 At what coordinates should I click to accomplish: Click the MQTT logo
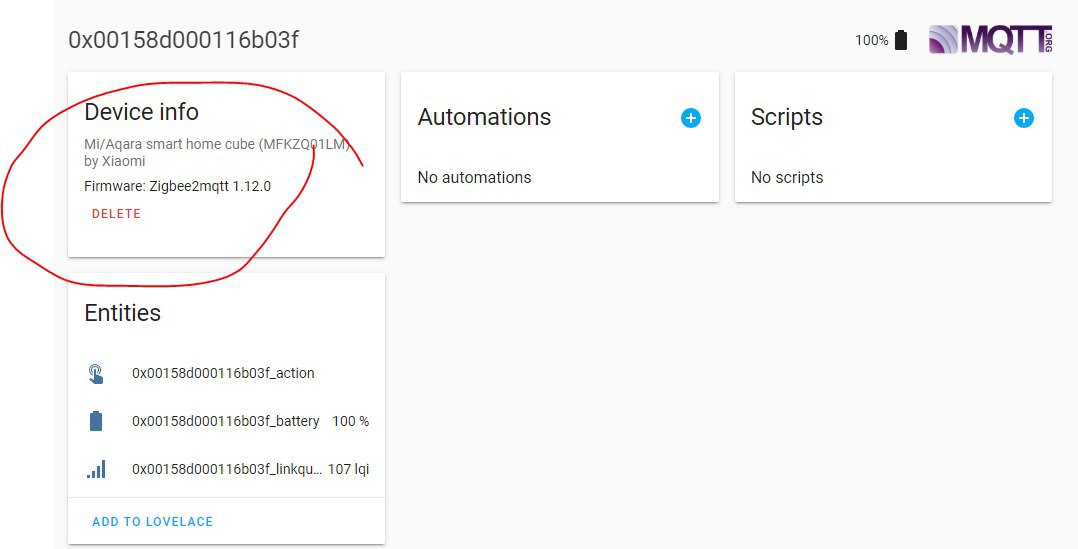coord(990,40)
